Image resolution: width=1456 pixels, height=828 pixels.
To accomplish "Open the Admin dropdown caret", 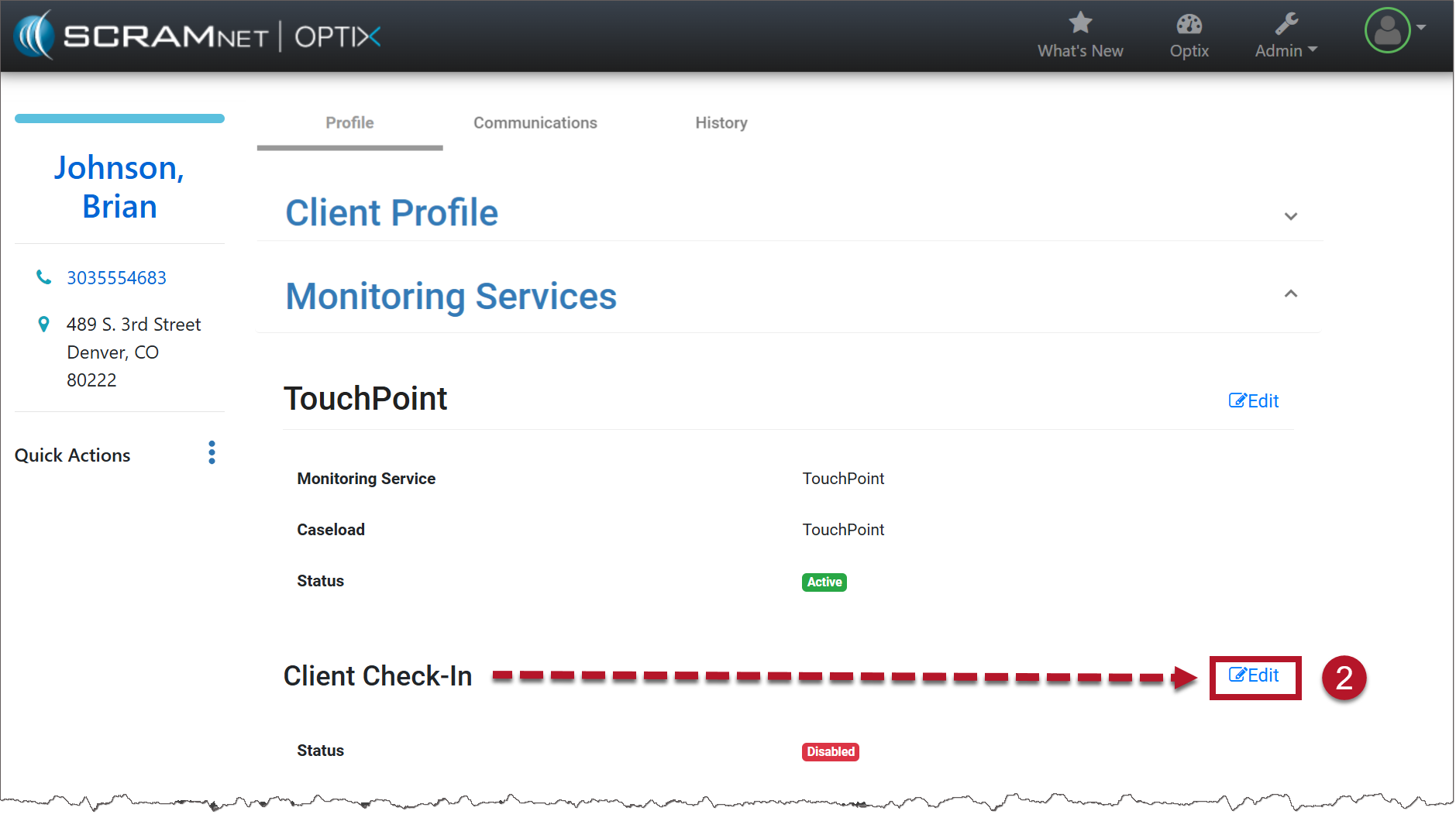I will coord(1313,50).
